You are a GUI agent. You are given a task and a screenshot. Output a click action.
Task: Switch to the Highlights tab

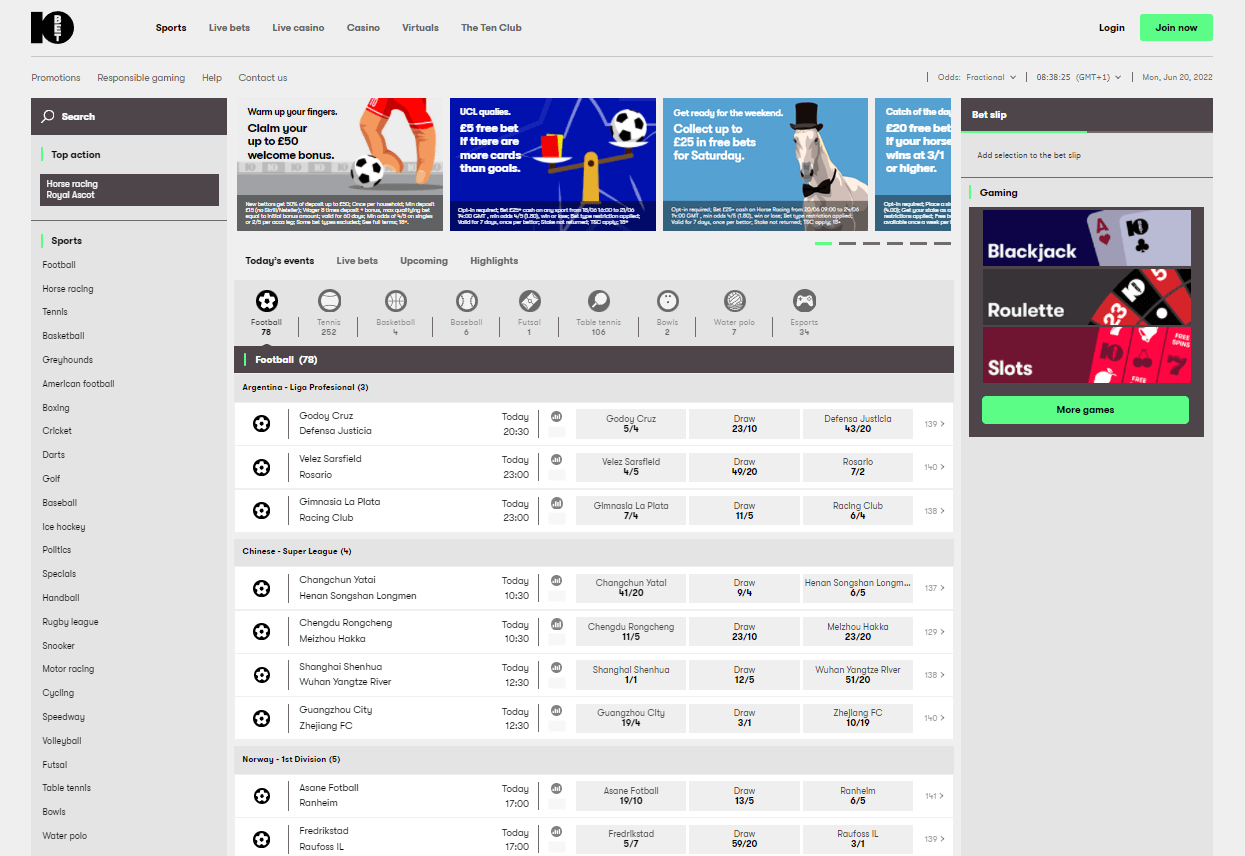pos(494,261)
